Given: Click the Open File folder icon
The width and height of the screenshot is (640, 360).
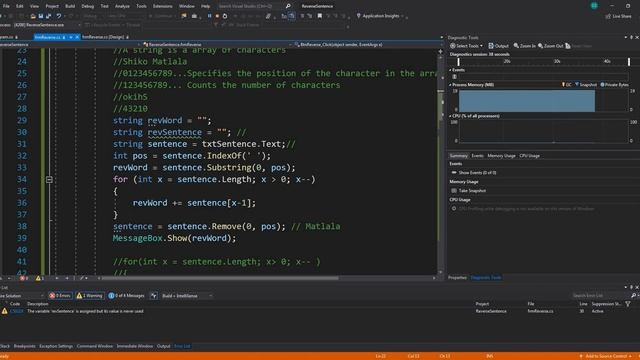Looking at the screenshot, I should tap(33, 16).
